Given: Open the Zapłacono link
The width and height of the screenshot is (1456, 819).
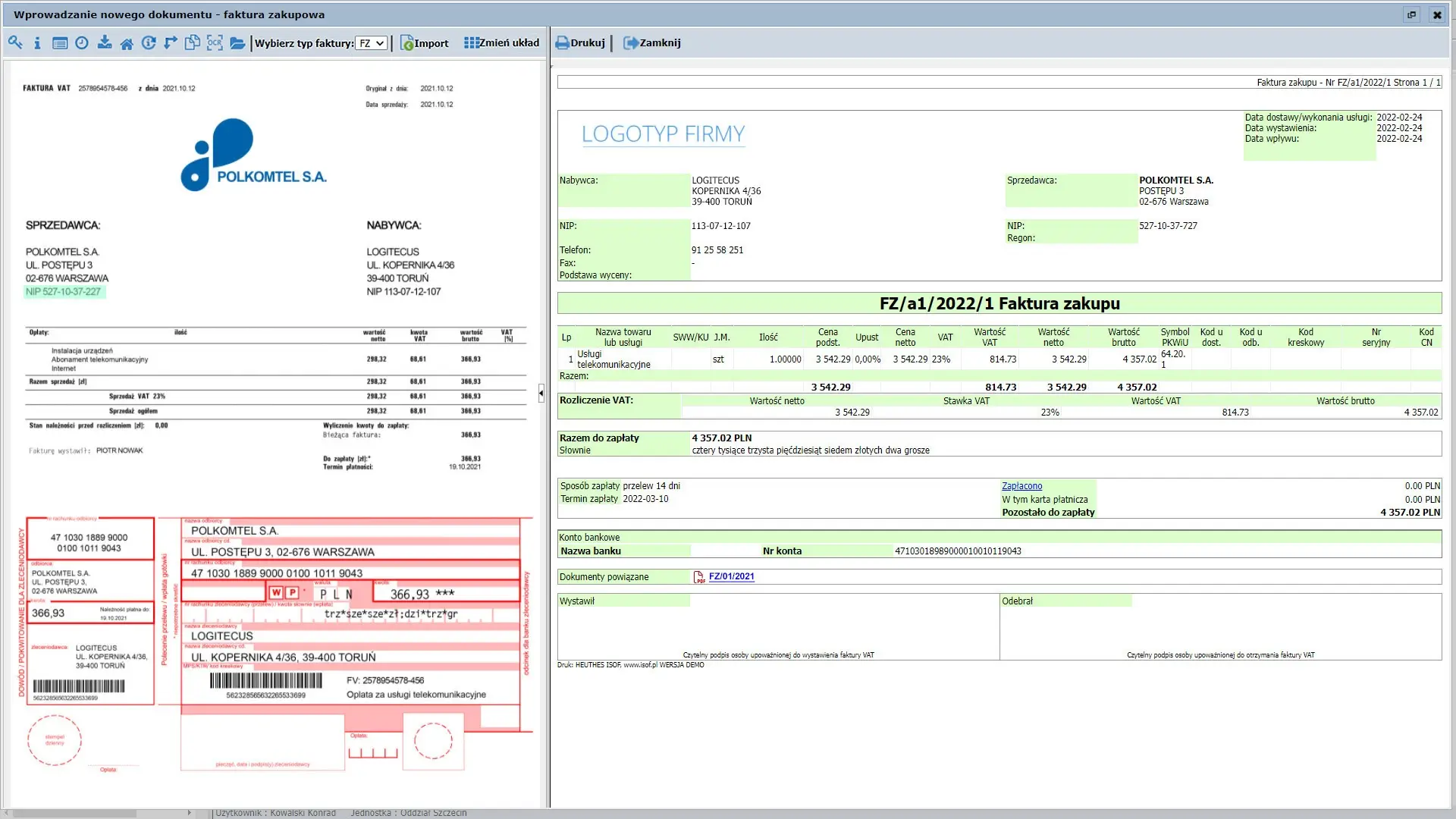Looking at the screenshot, I should click(1021, 486).
